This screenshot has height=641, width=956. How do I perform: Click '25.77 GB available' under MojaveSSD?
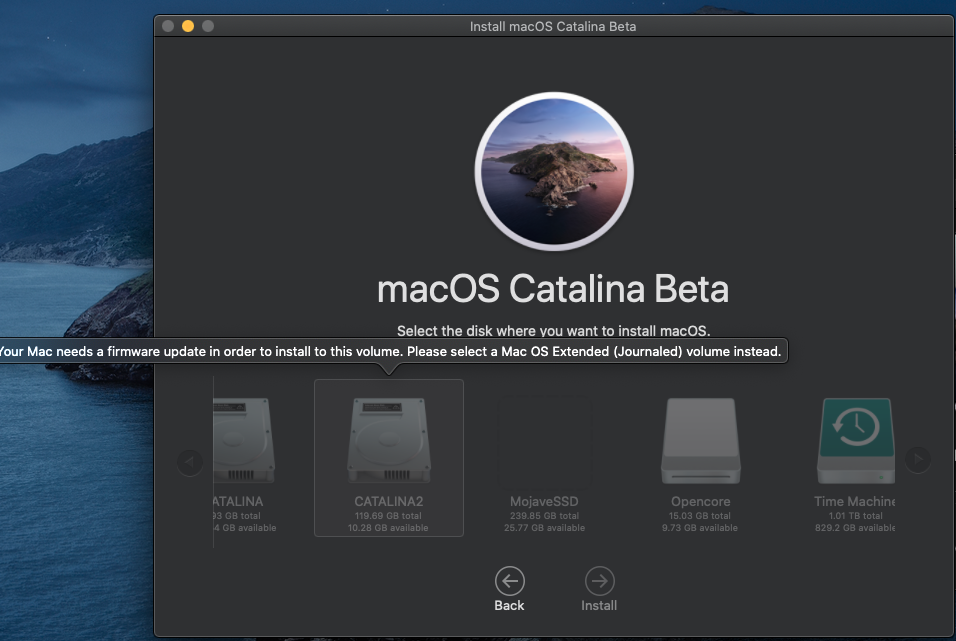(x=544, y=528)
